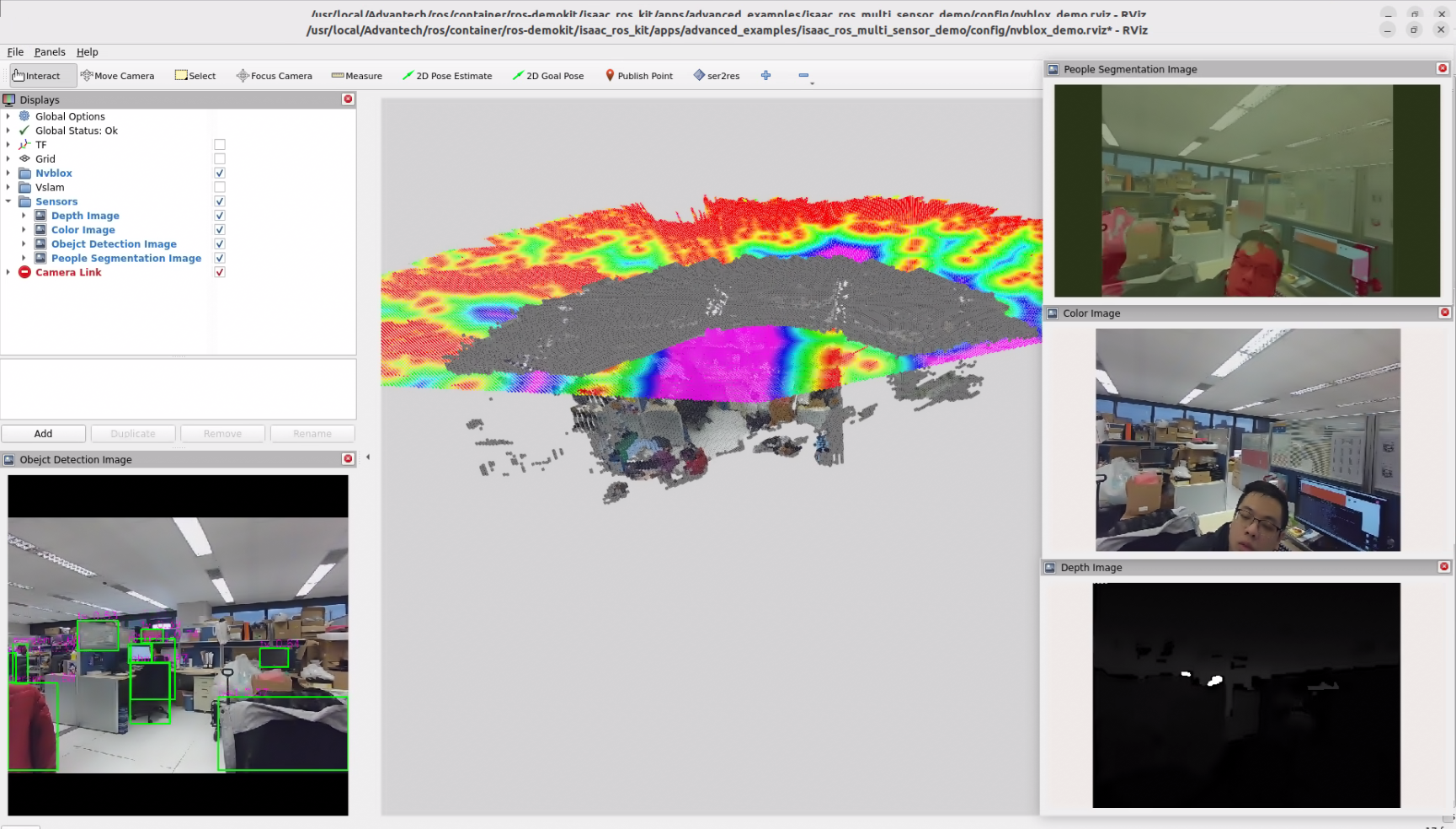The image size is (1456, 829).
Task: Choose the Focus Camera tool
Action: coord(274,76)
